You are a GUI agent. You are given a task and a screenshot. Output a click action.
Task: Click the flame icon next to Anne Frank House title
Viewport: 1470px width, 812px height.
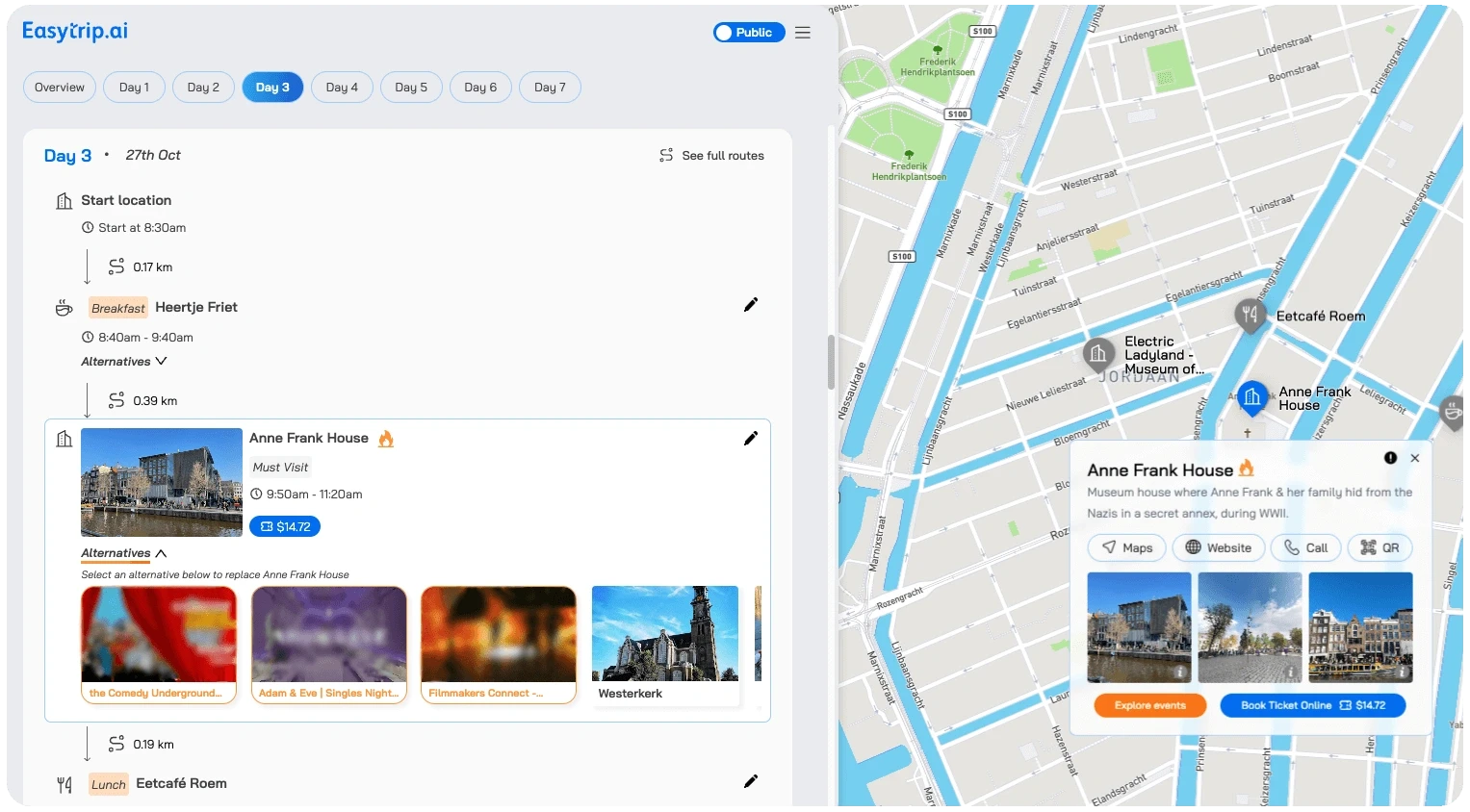tap(386, 439)
